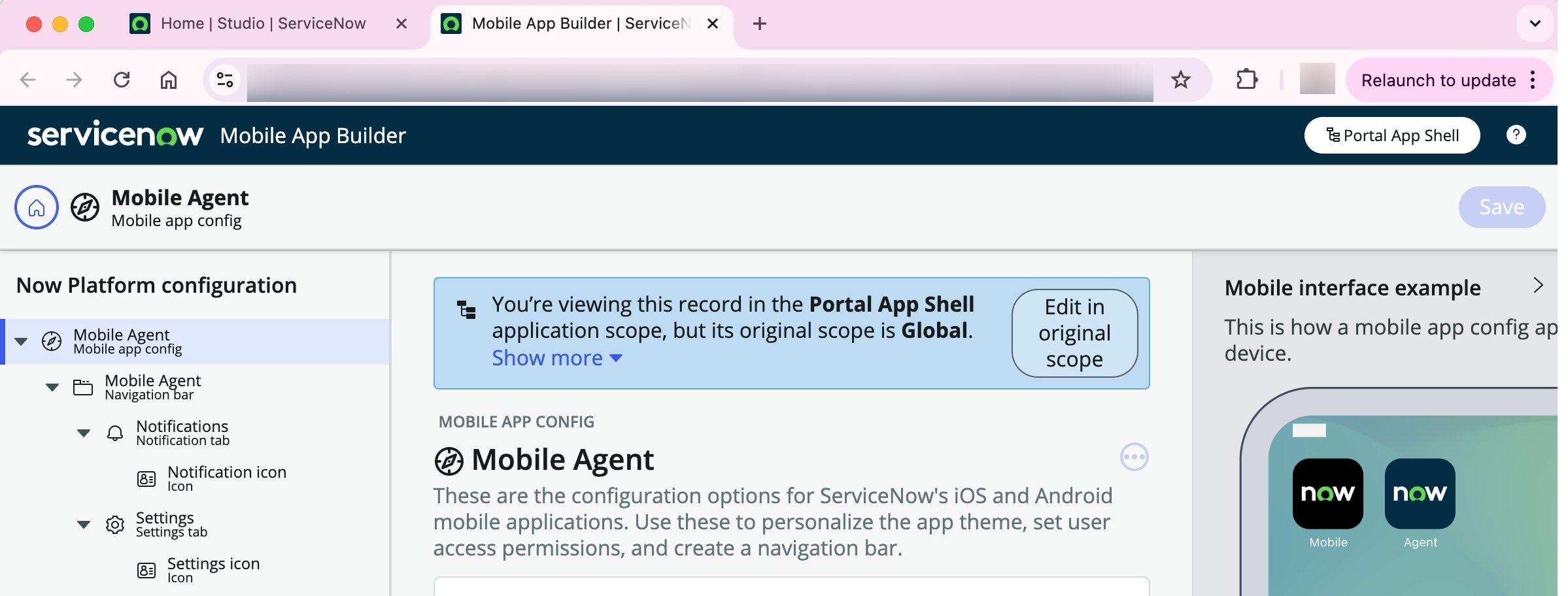The height and width of the screenshot is (596, 1568).
Task: Open the browser home page
Action: (x=169, y=80)
